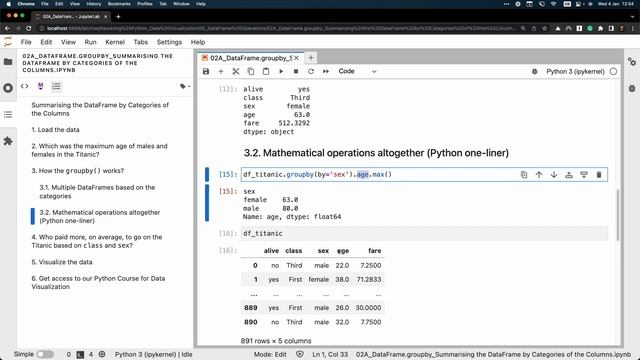Click the notebook vertical scrollbar
Viewport: 640px width, 360px height.
click(618, 215)
